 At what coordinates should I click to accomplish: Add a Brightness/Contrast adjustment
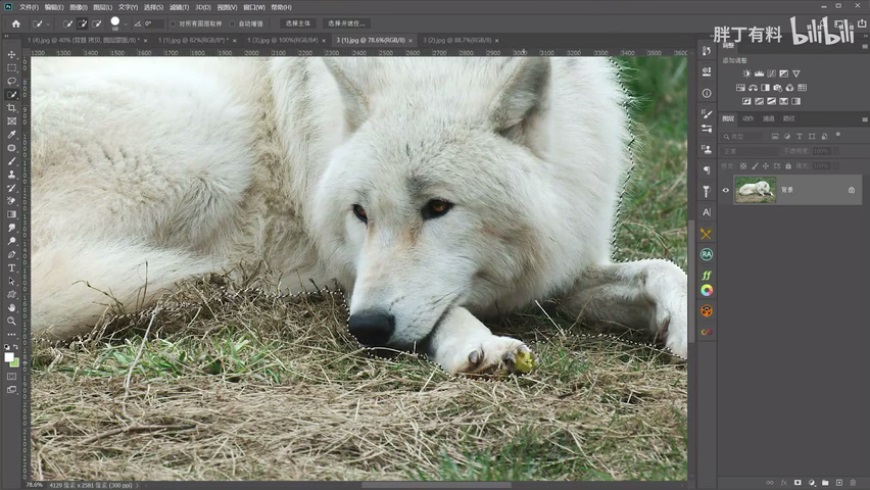(746, 74)
